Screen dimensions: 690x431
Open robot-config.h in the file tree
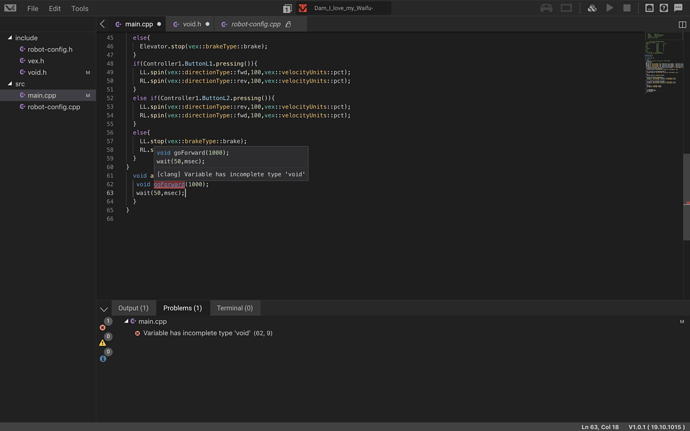pyautogui.click(x=48, y=49)
